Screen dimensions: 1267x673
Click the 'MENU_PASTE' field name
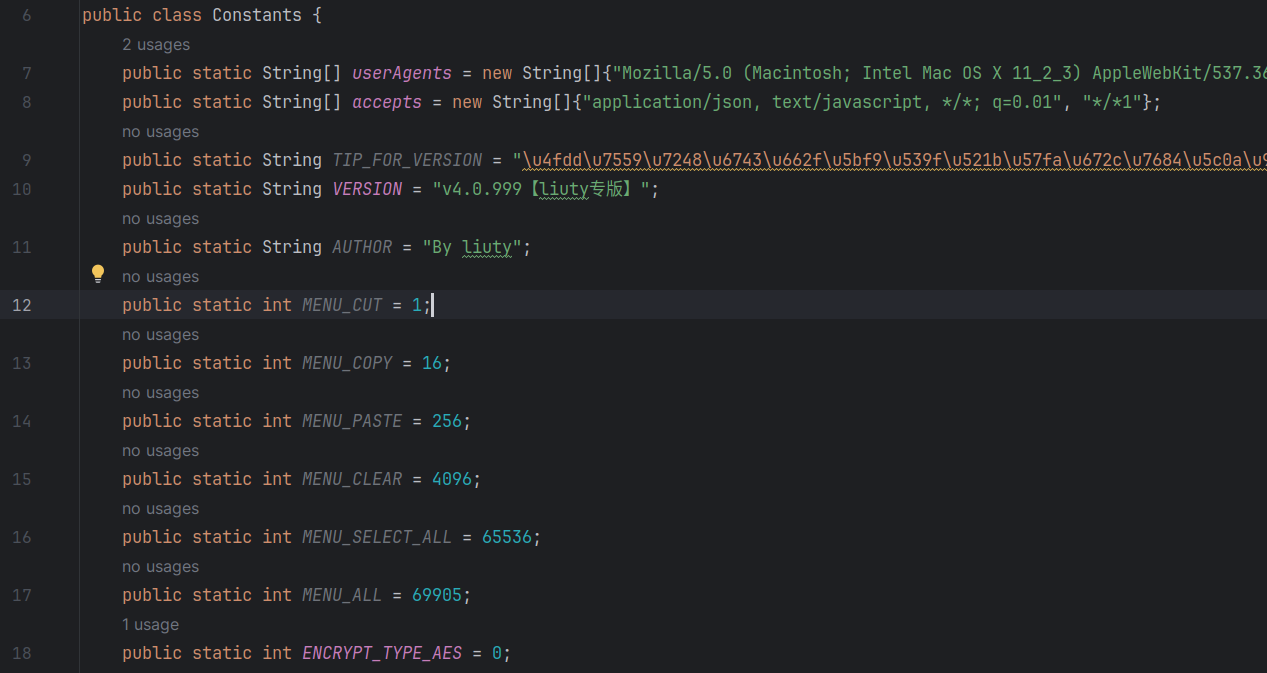click(352, 422)
